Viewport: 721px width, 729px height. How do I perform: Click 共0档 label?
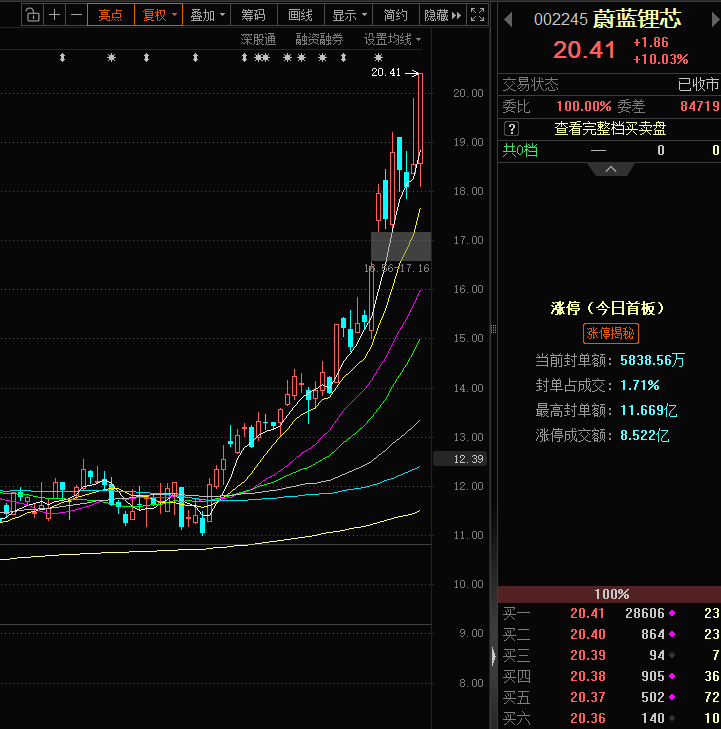click(x=520, y=150)
